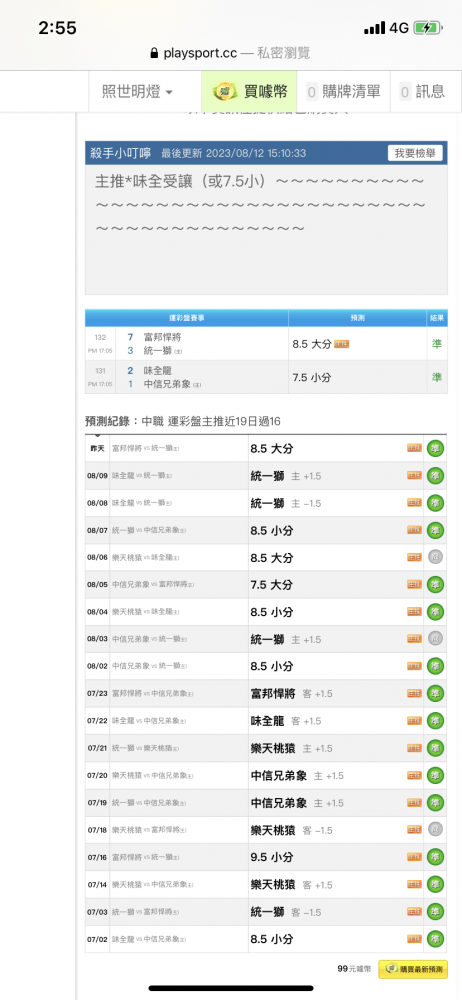Image resolution: width=462 pixels, height=1000 pixels.
Task: Tap the battery icon in status bar
Action: point(426,28)
